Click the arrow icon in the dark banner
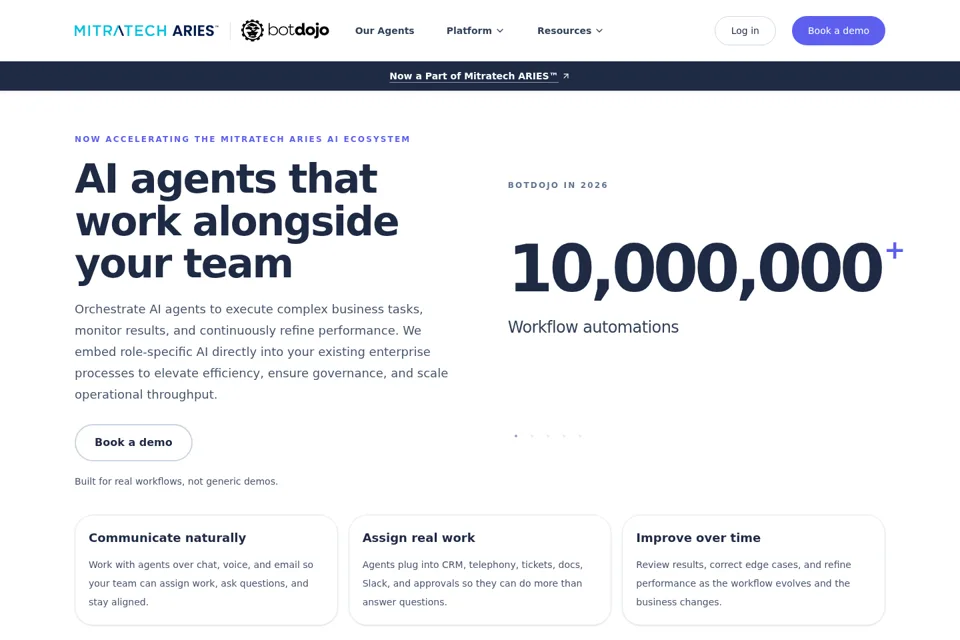Viewport: 960px width, 640px height. click(x=566, y=76)
